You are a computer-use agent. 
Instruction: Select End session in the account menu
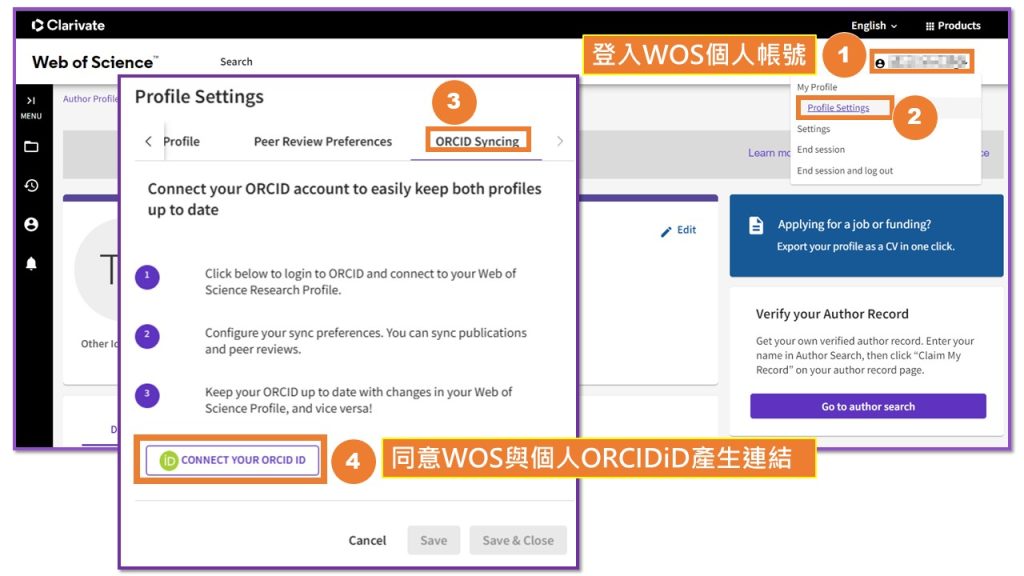[820, 150]
